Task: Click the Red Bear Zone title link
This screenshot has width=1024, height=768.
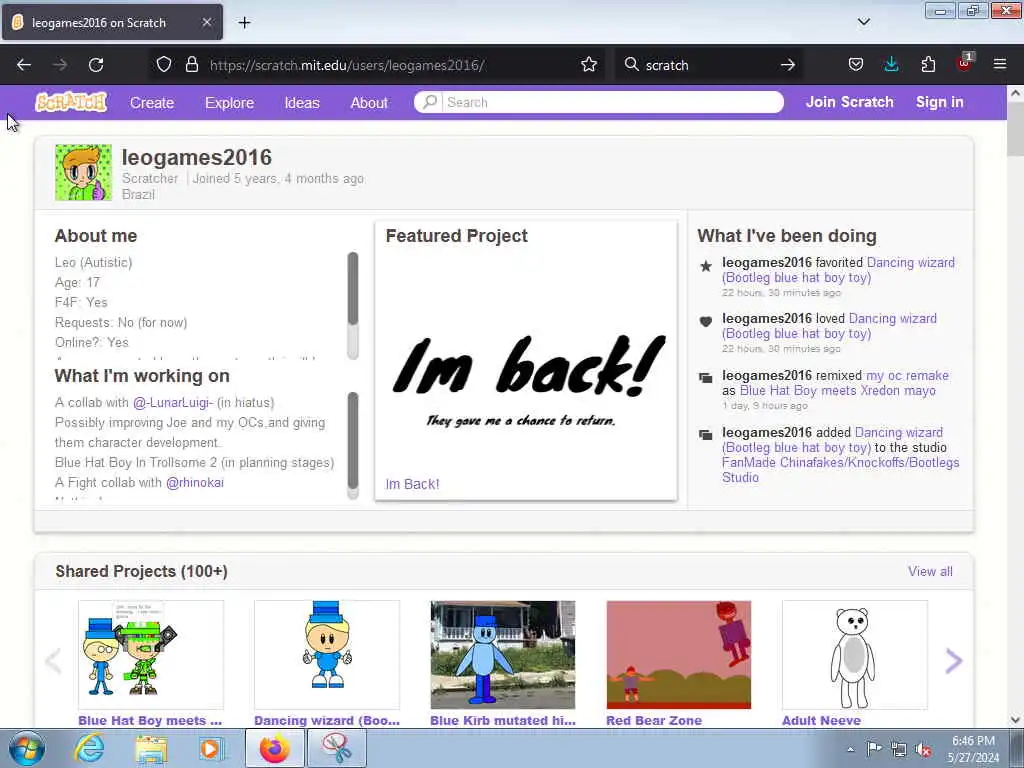Action: 654,720
